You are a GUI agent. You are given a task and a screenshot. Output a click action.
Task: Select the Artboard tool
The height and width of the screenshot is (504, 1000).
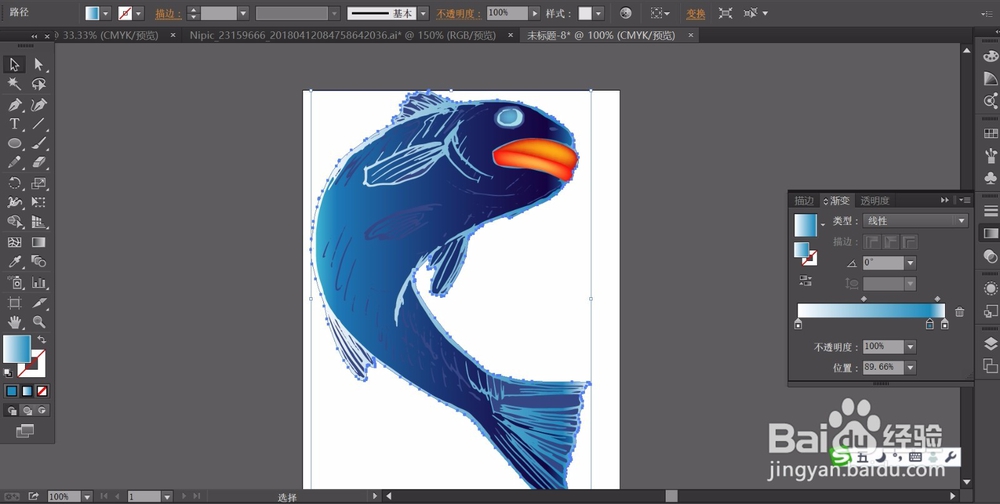click(x=14, y=302)
